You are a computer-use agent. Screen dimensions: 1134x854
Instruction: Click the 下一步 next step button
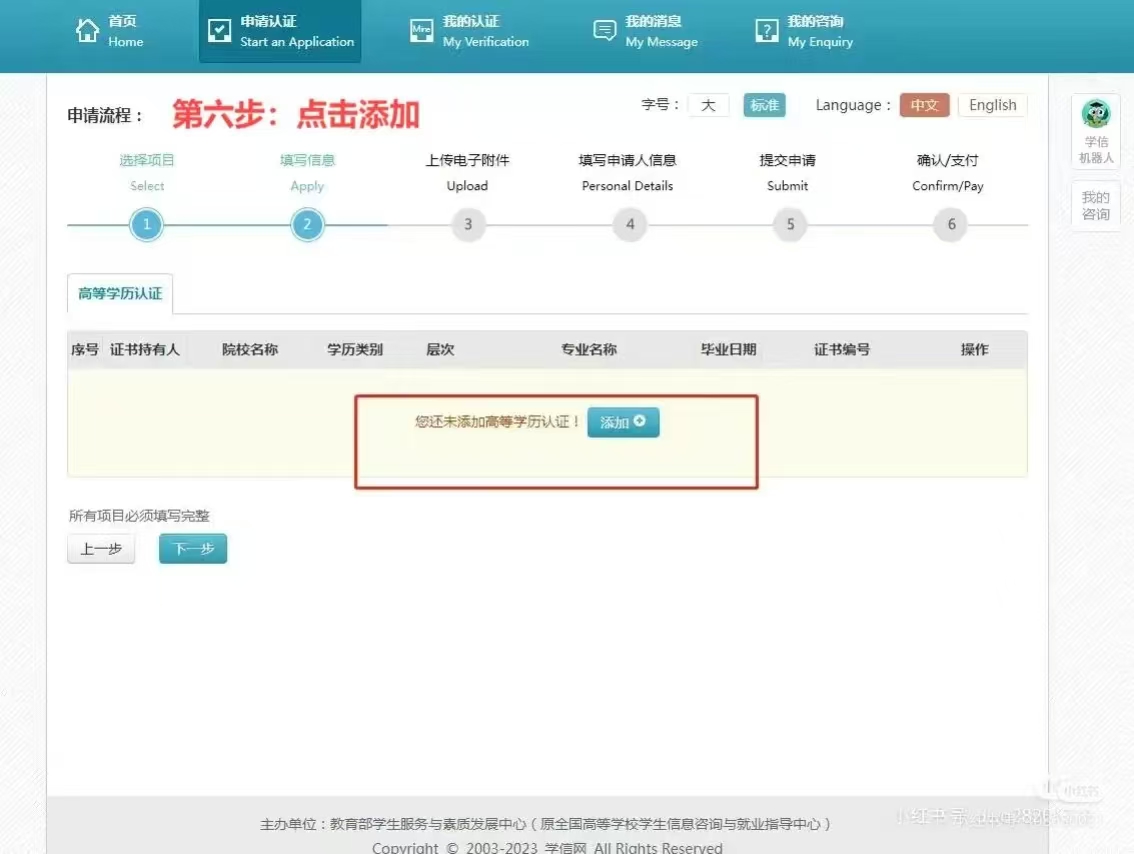click(x=193, y=549)
